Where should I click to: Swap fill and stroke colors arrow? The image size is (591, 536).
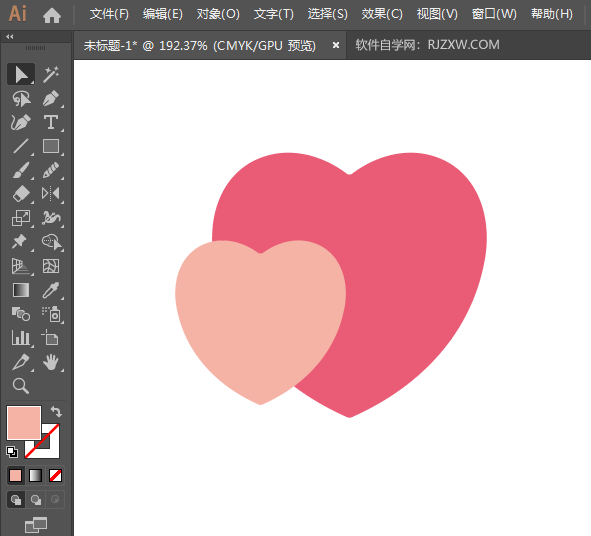pyautogui.click(x=56, y=411)
